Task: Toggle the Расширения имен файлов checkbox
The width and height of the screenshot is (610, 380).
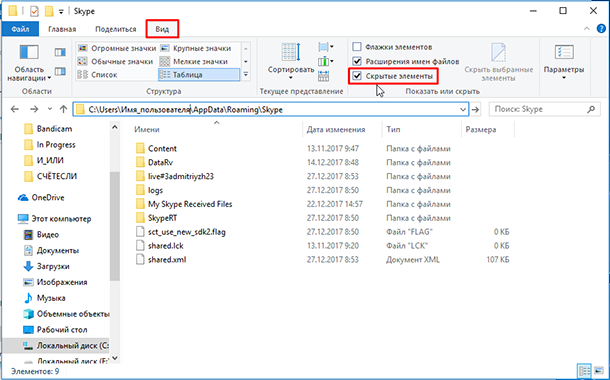Action: tap(357, 61)
